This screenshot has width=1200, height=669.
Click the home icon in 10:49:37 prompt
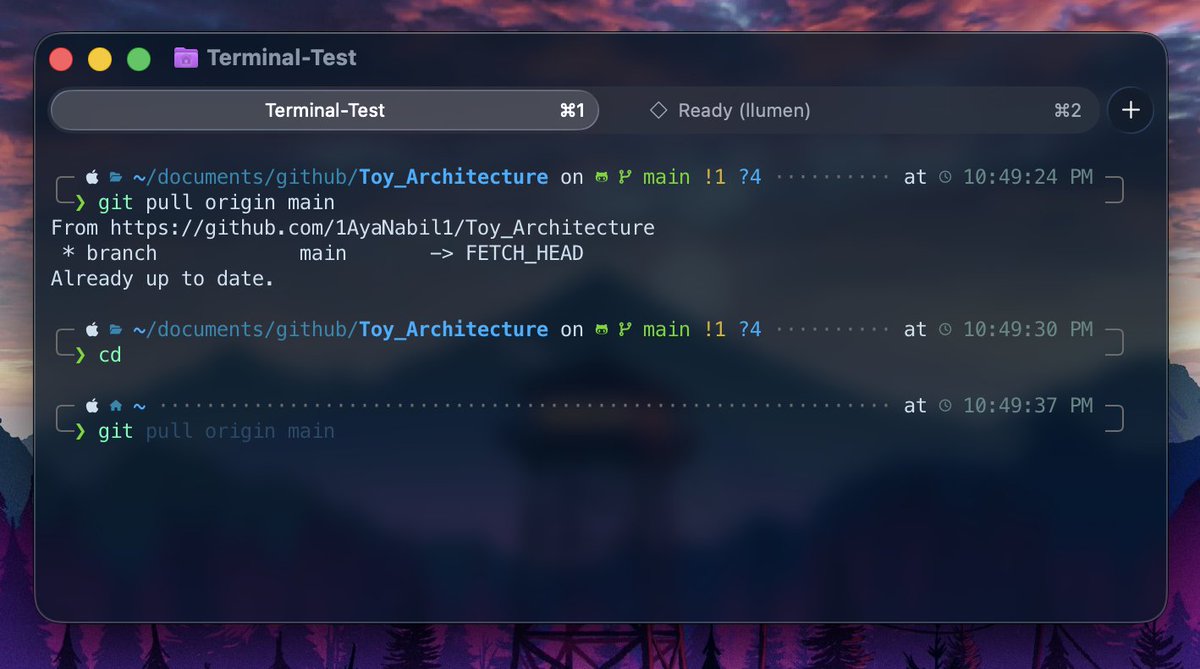[116, 405]
